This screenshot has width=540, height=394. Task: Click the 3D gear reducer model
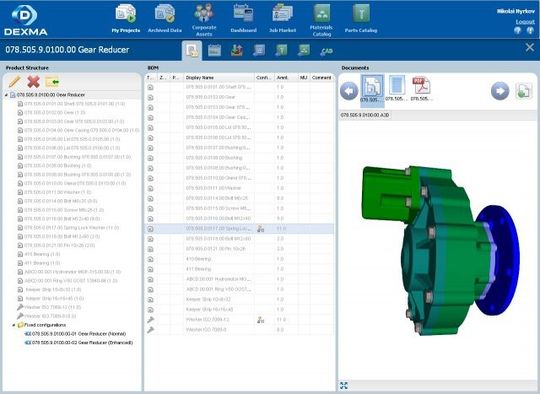pyautogui.click(x=440, y=251)
